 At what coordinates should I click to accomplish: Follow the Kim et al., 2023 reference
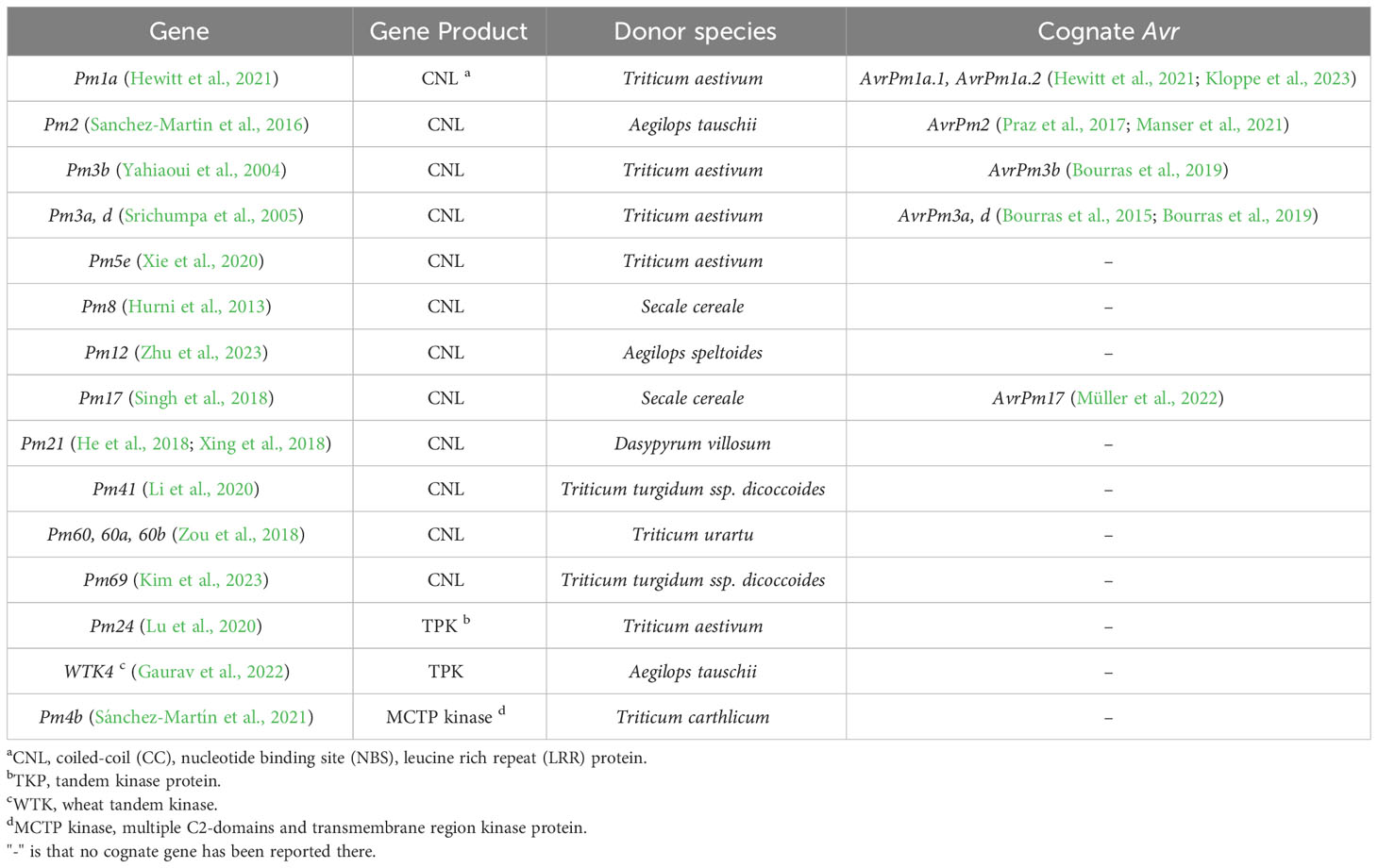click(x=201, y=580)
